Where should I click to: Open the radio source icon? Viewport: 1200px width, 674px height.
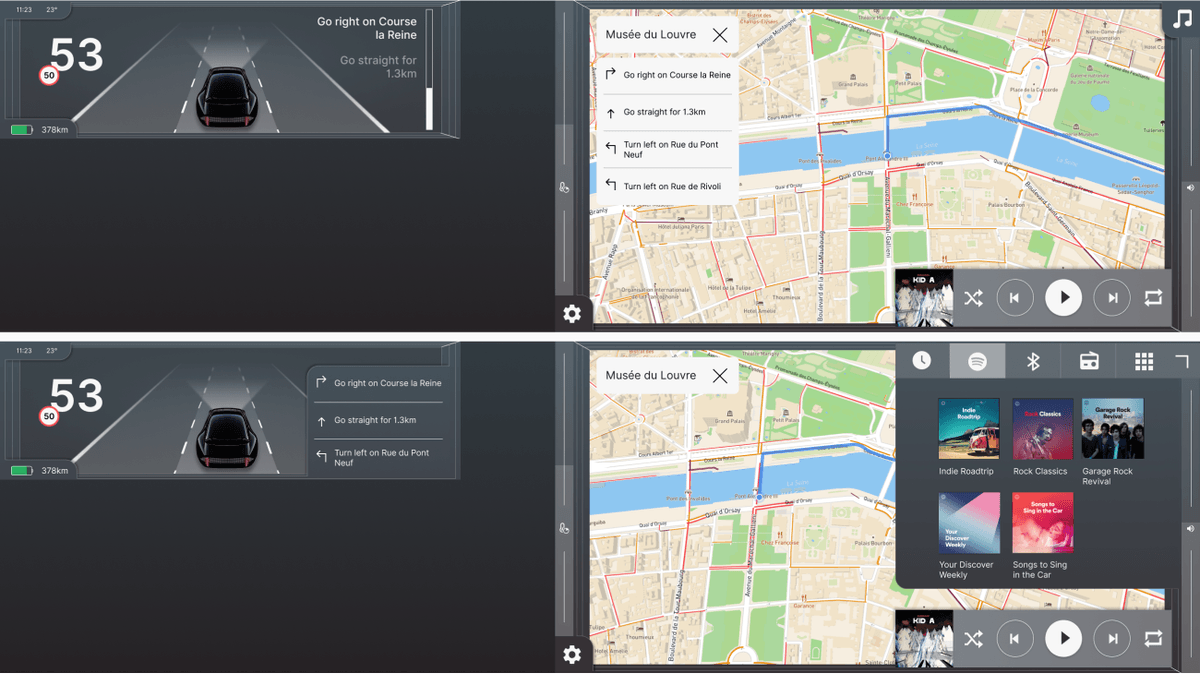coord(1089,361)
